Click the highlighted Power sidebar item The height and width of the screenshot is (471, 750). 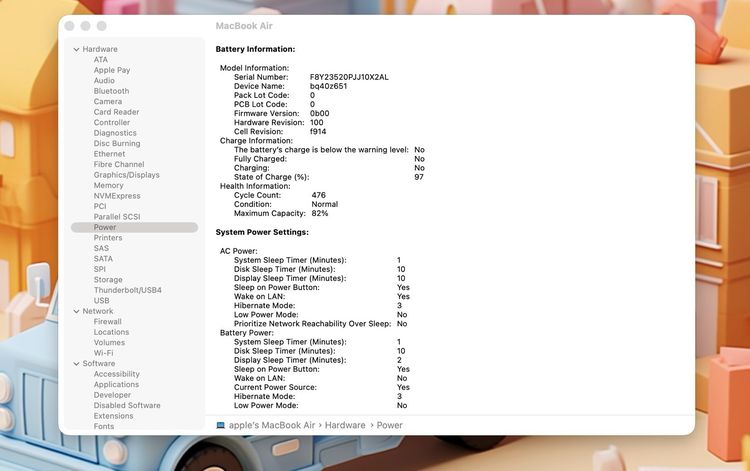tap(134, 228)
